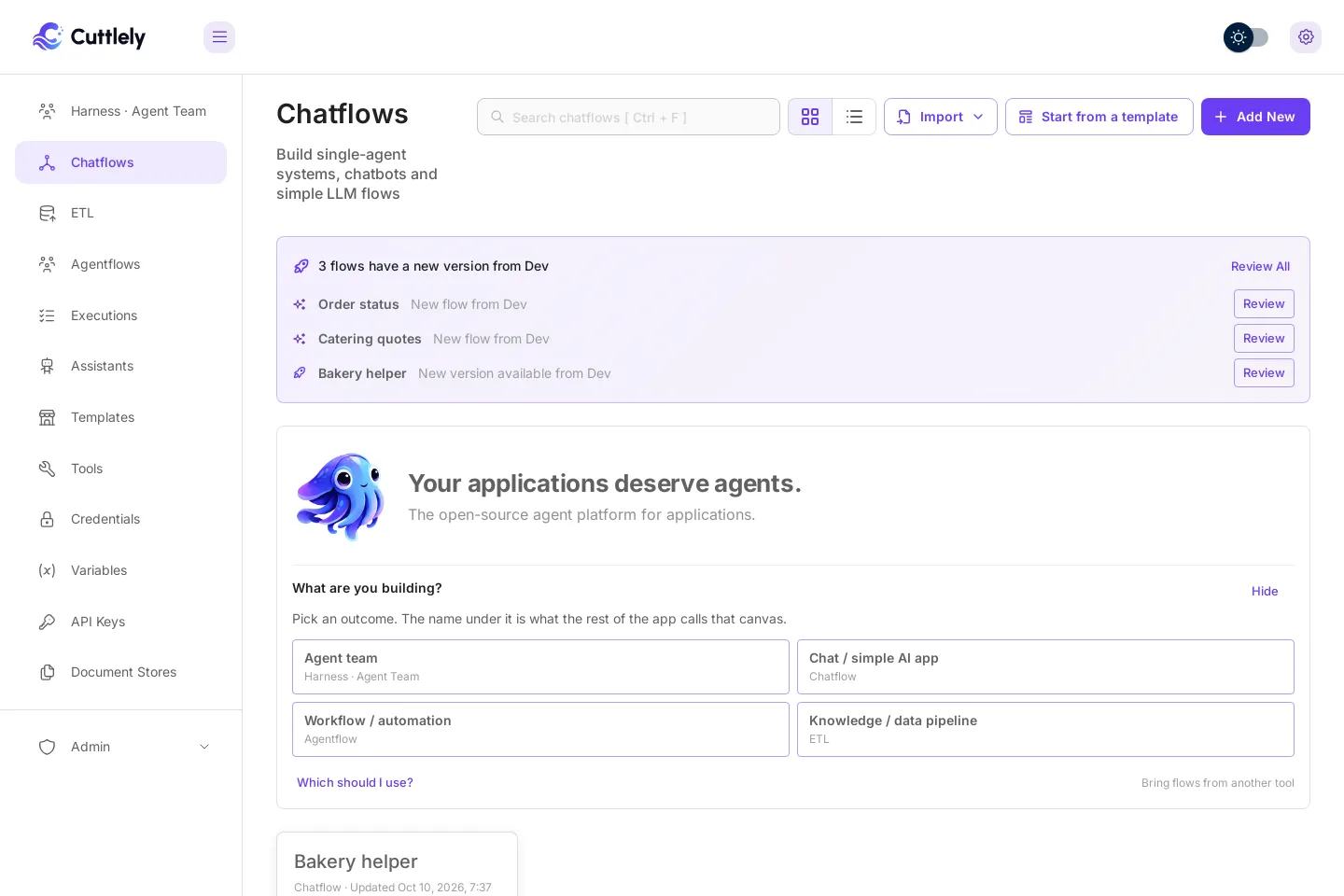Choose the Agent team outcome card
Image resolution: width=1344 pixels, height=896 pixels.
(x=540, y=666)
